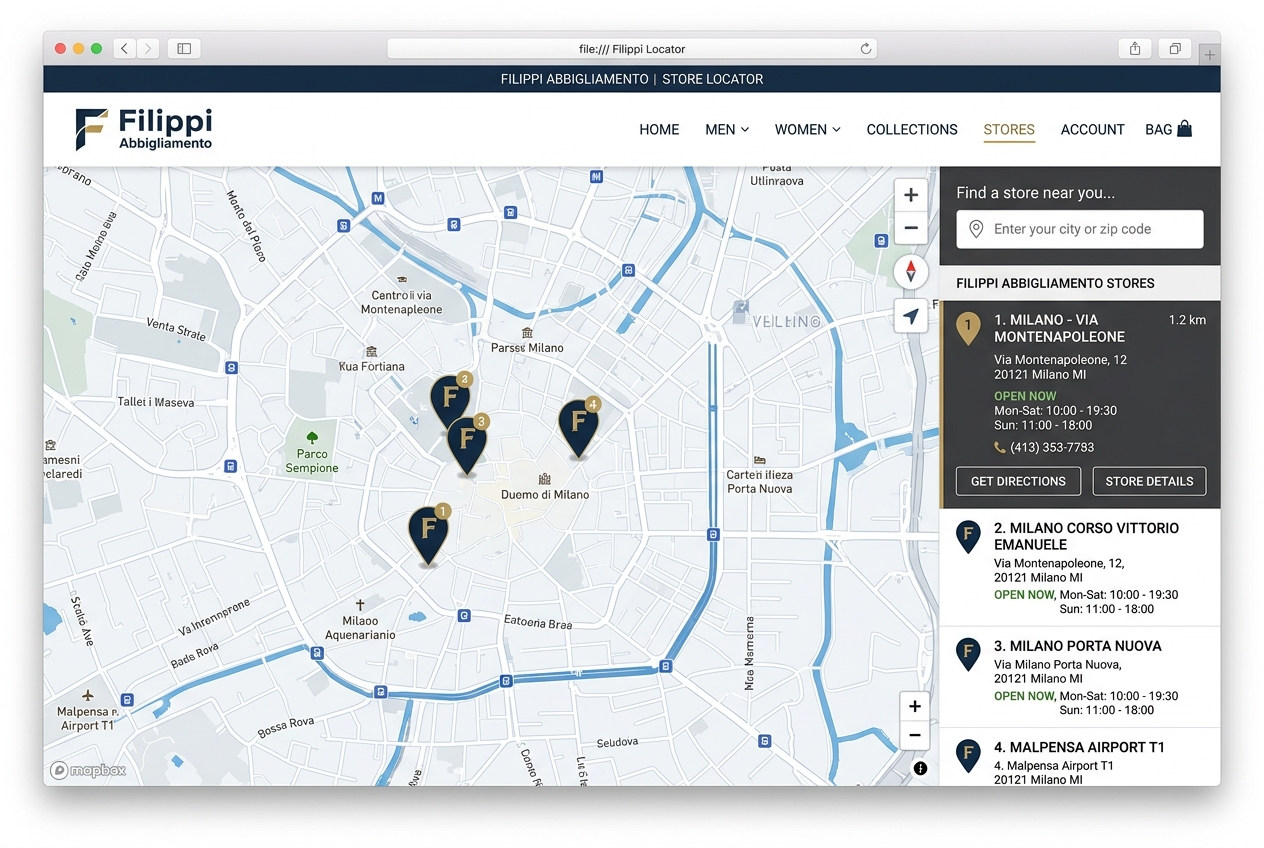Screen dimensions: 1264x848
Task: Zoom in with bottom map plus button
Action: (x=914, y=706)
